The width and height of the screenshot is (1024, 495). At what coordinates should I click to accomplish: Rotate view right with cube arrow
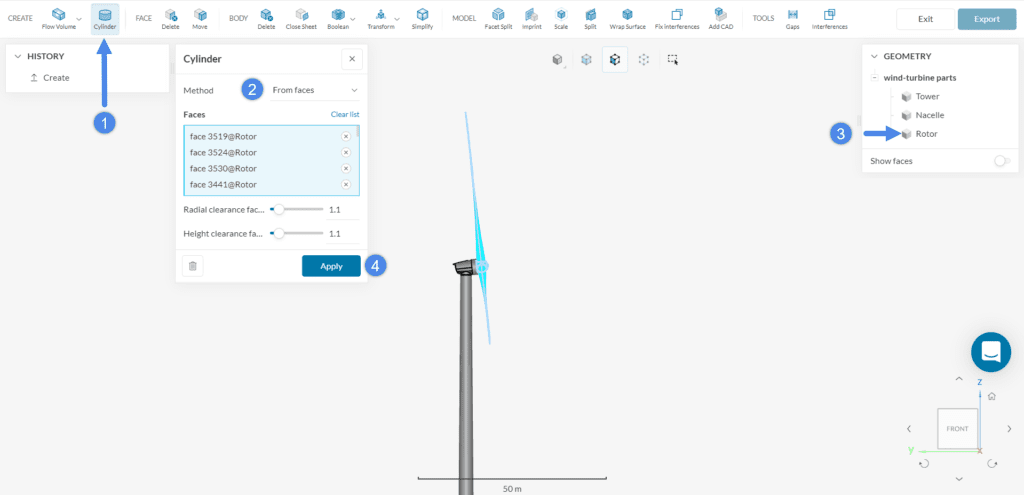[x=1009, y=429]
